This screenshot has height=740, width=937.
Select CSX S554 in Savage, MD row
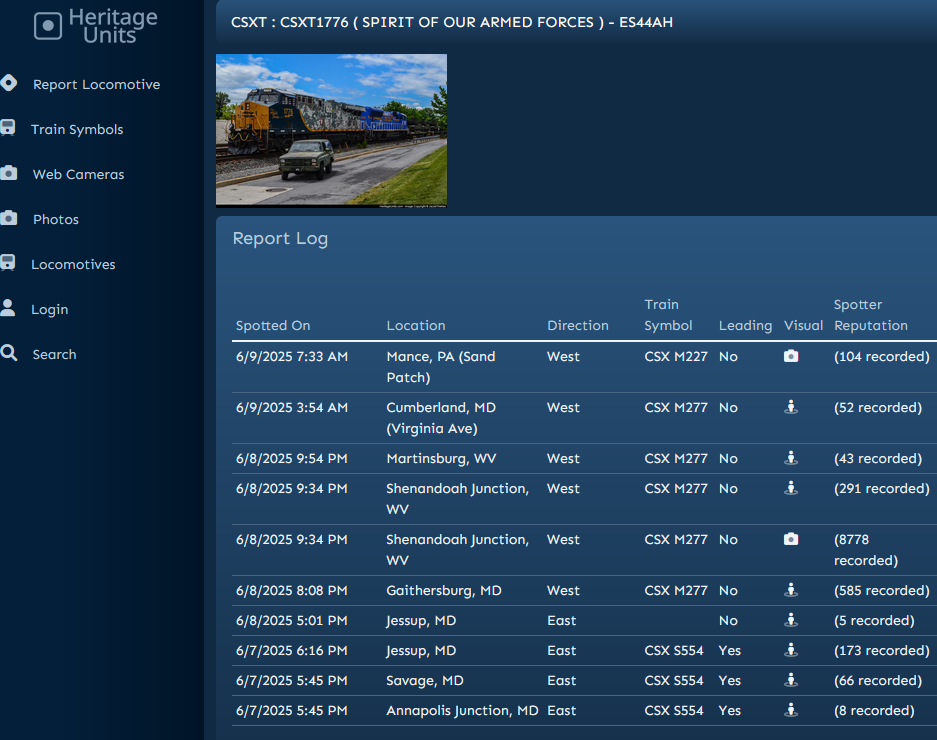pos(674,680)
